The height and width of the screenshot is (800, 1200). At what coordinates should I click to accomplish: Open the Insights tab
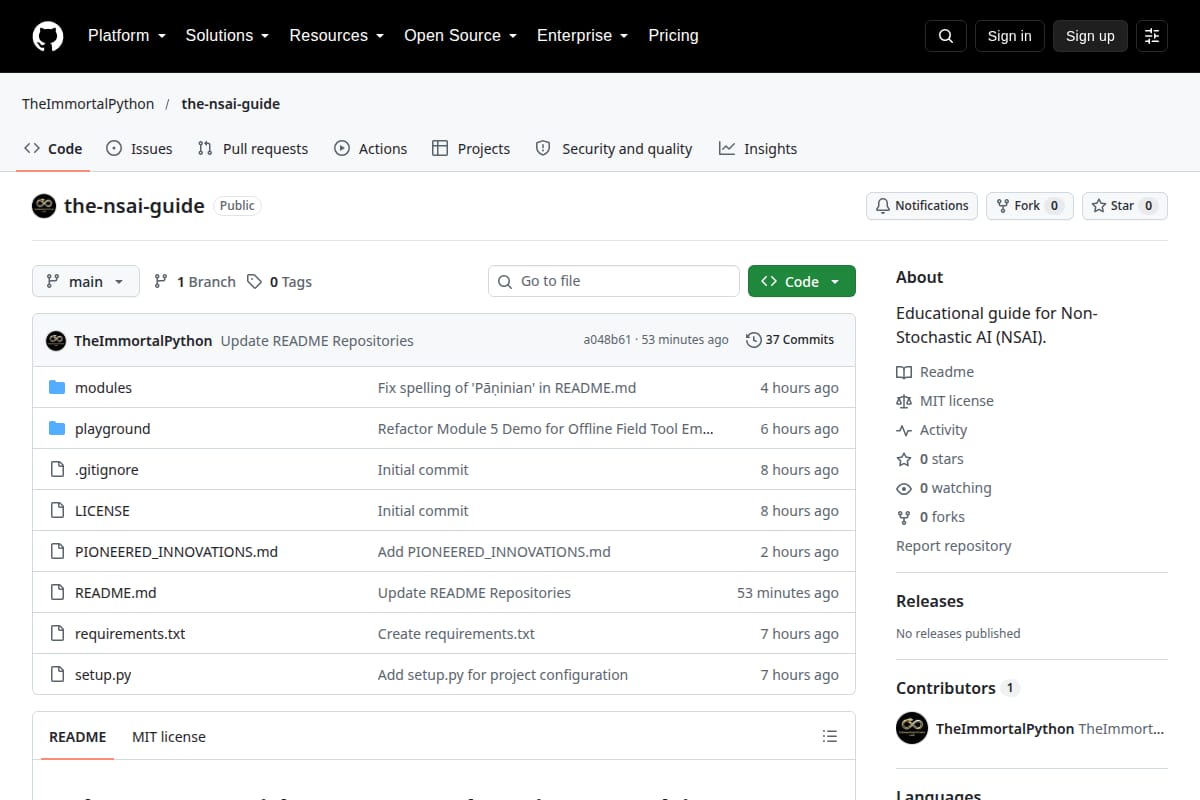tap(758, 149)
